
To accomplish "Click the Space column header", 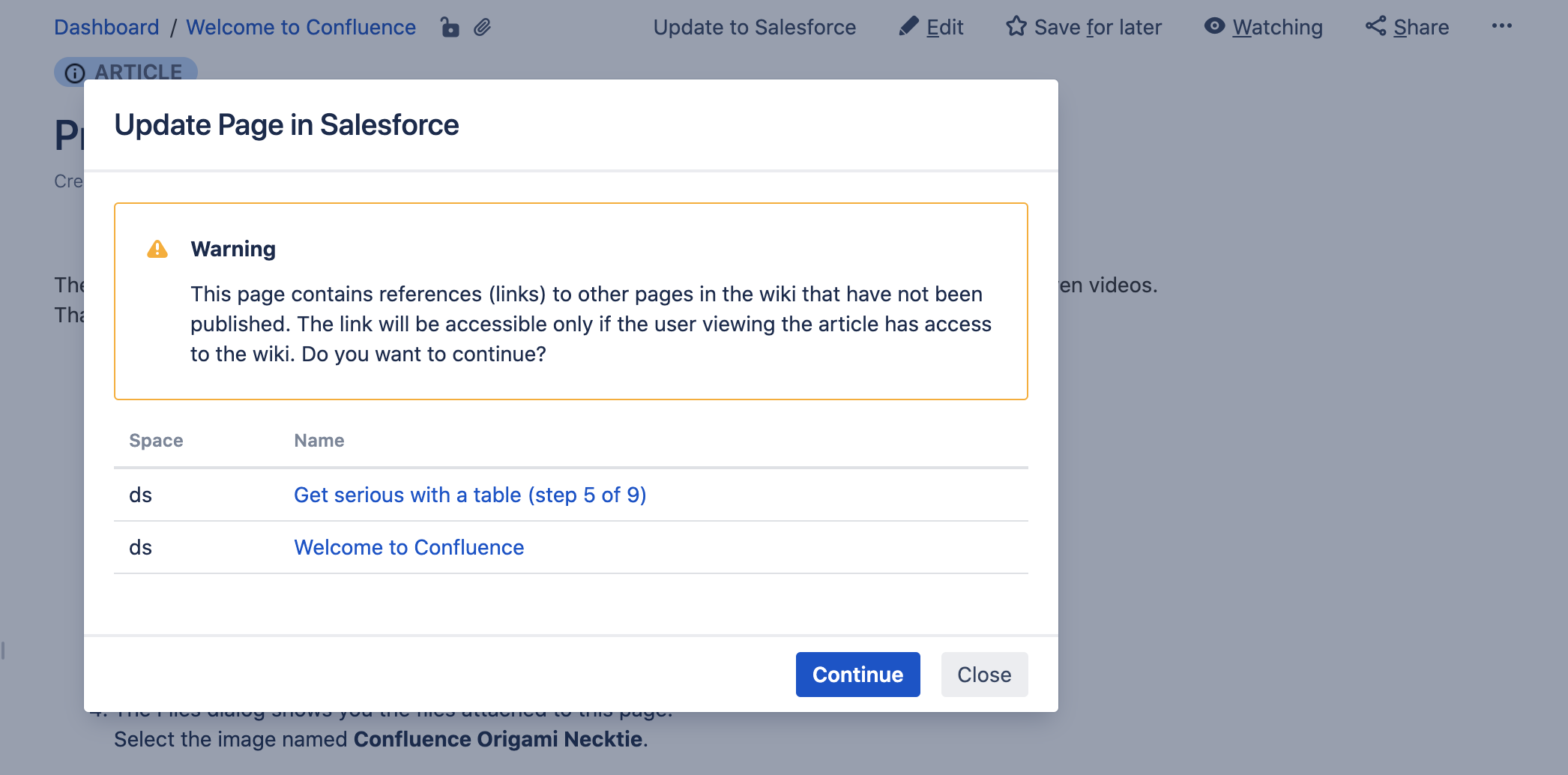I will click(x=156, y=441).
